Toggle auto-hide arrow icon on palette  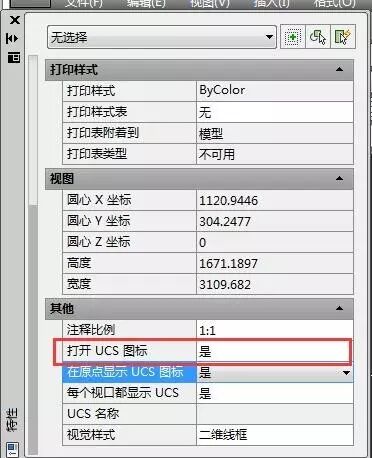tap(12, 39)
